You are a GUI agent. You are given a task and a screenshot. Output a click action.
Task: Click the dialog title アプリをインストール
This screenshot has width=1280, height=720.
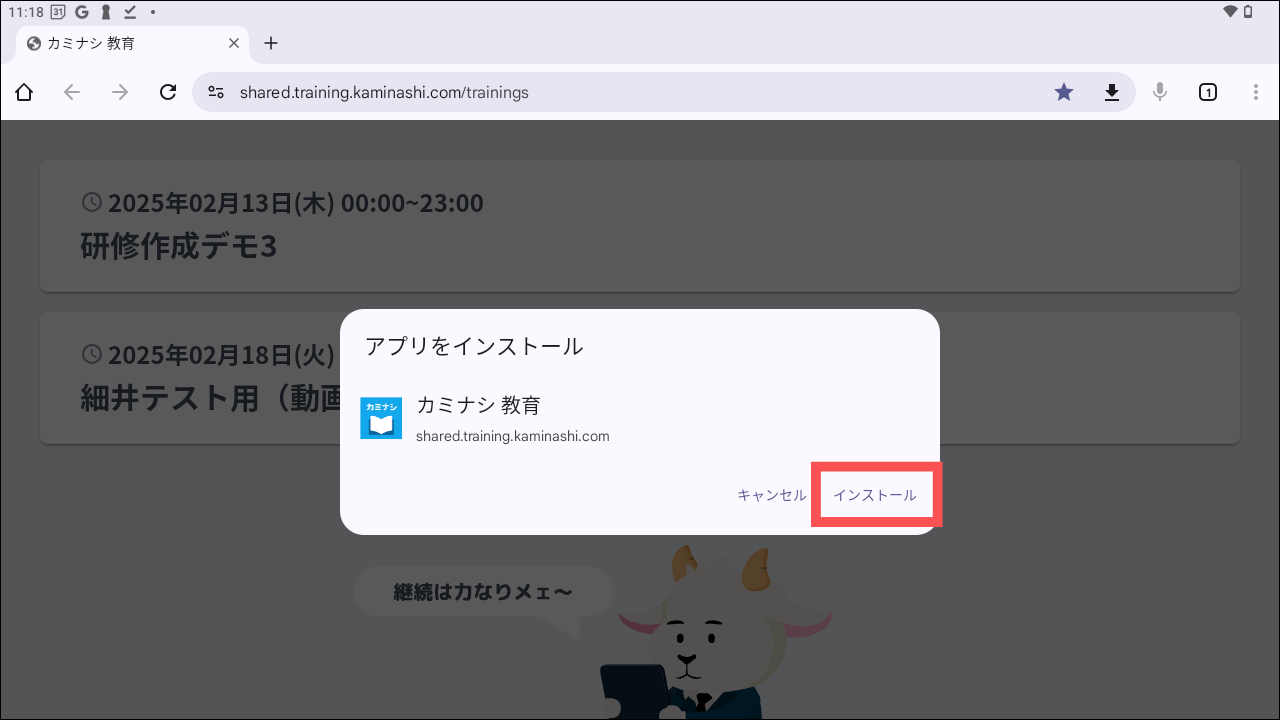click(x=474, y=347)
